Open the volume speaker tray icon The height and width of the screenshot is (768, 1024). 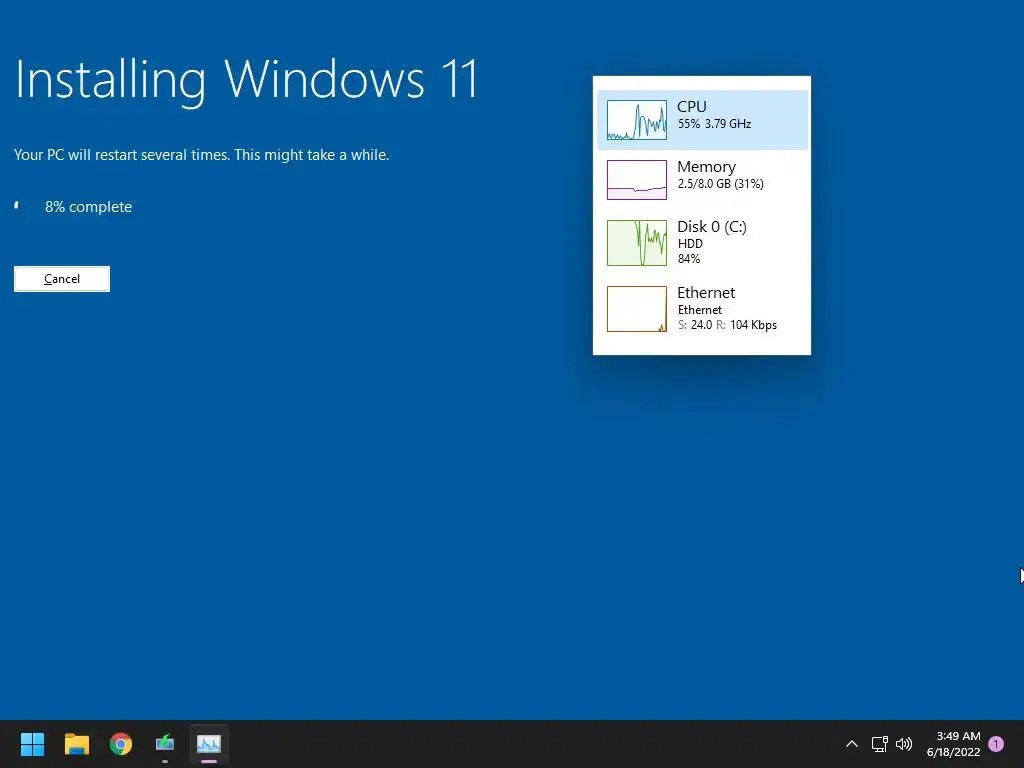pos(904,744)
